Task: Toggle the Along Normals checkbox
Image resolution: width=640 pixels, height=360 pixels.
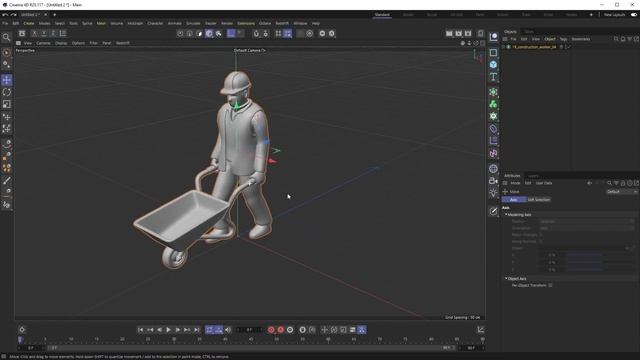Action: pos(541,241)
